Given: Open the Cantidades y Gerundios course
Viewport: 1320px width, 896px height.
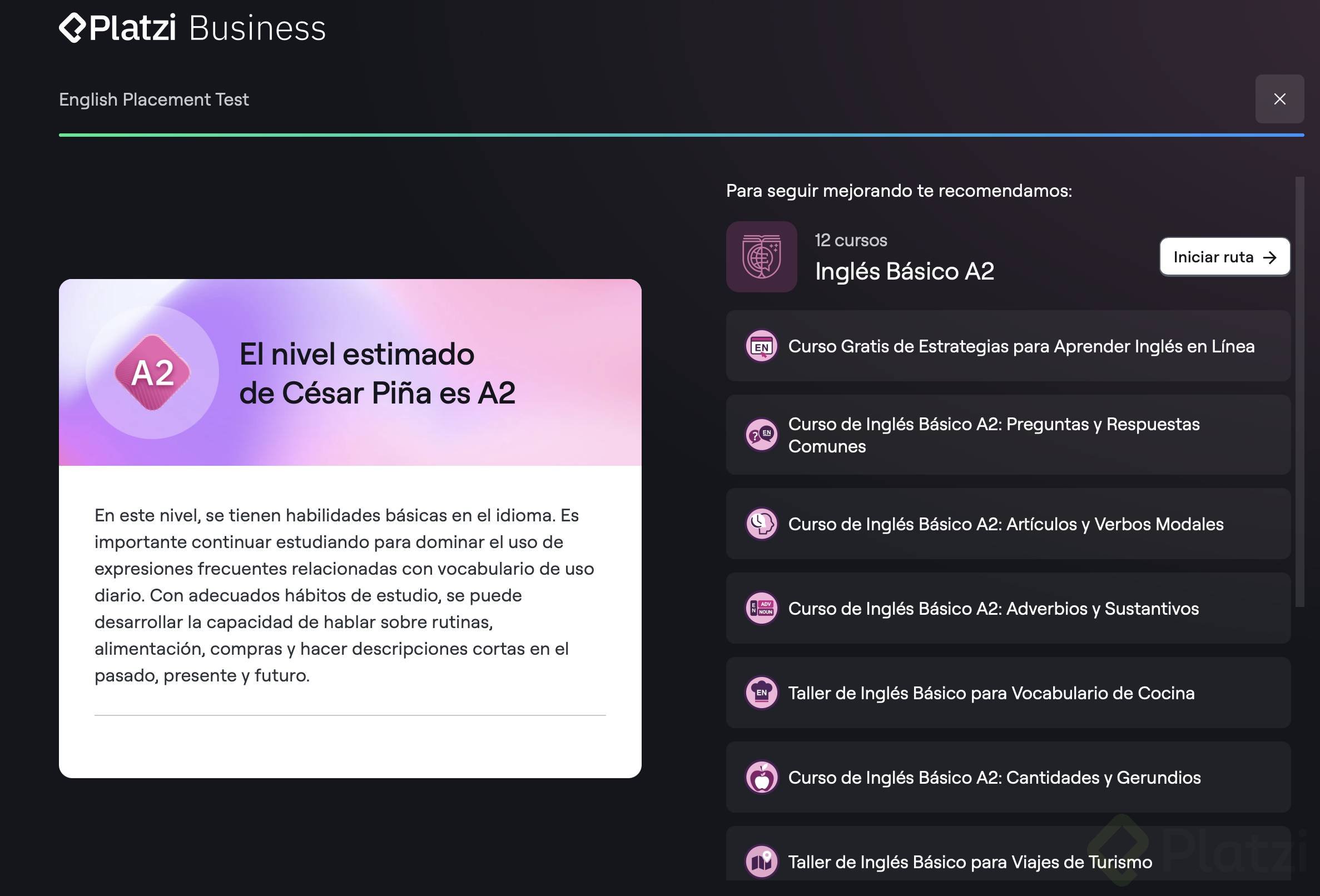Looking at the screenshot, I should 994,778.
